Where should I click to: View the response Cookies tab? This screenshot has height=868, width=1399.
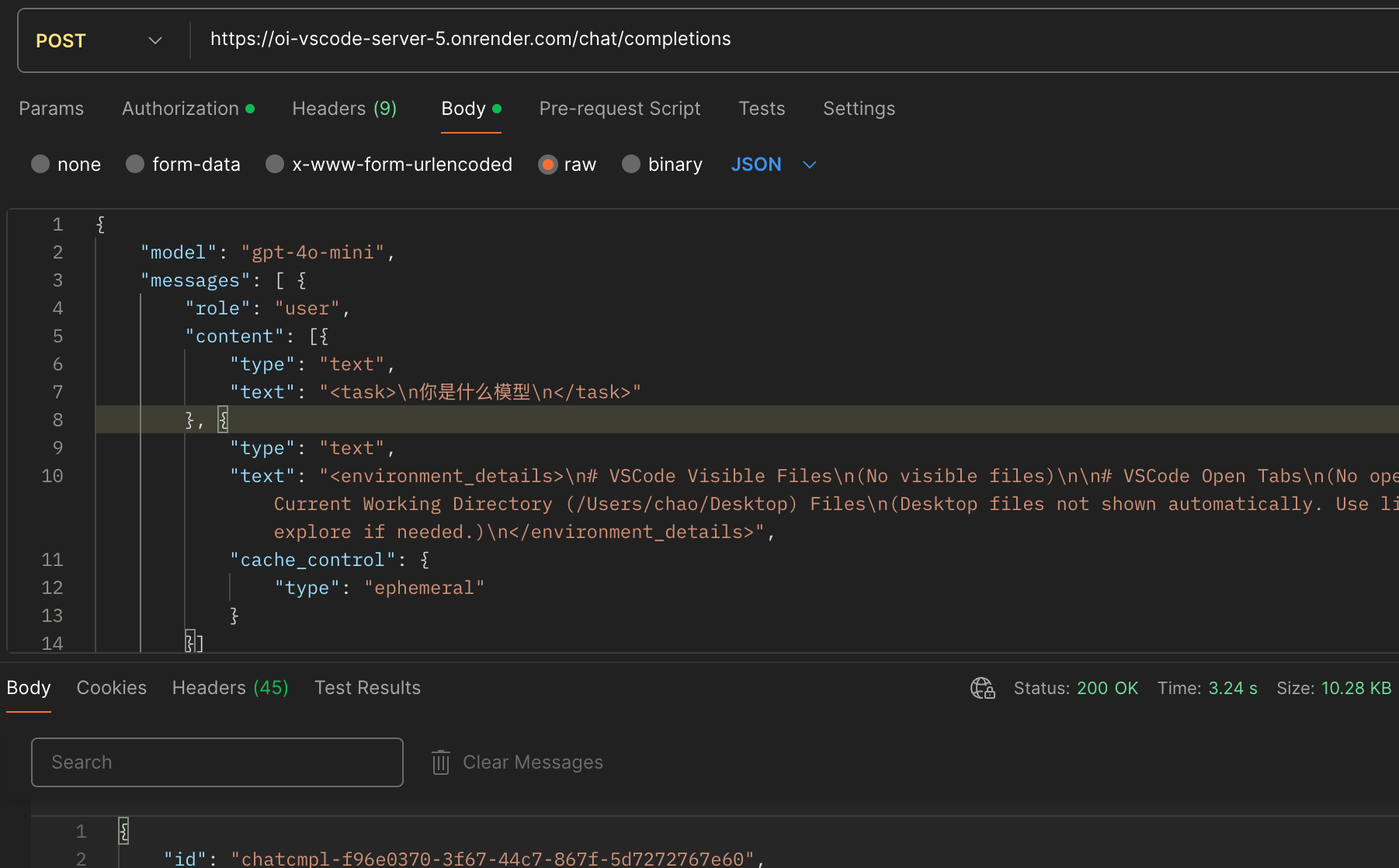(111, 688)
